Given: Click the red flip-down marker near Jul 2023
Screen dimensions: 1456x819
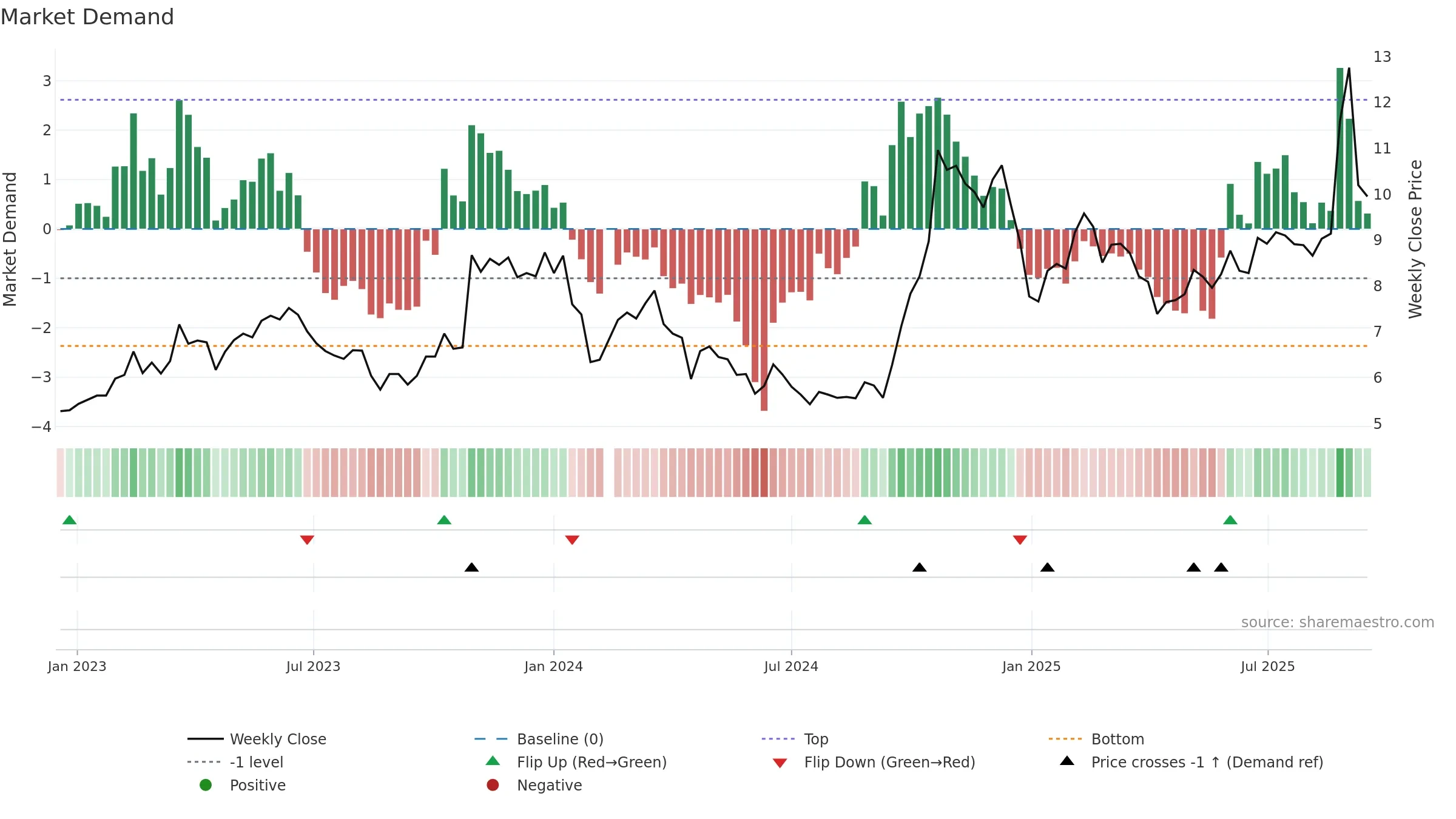Looking at the screenshot, I should pos(307,540).
